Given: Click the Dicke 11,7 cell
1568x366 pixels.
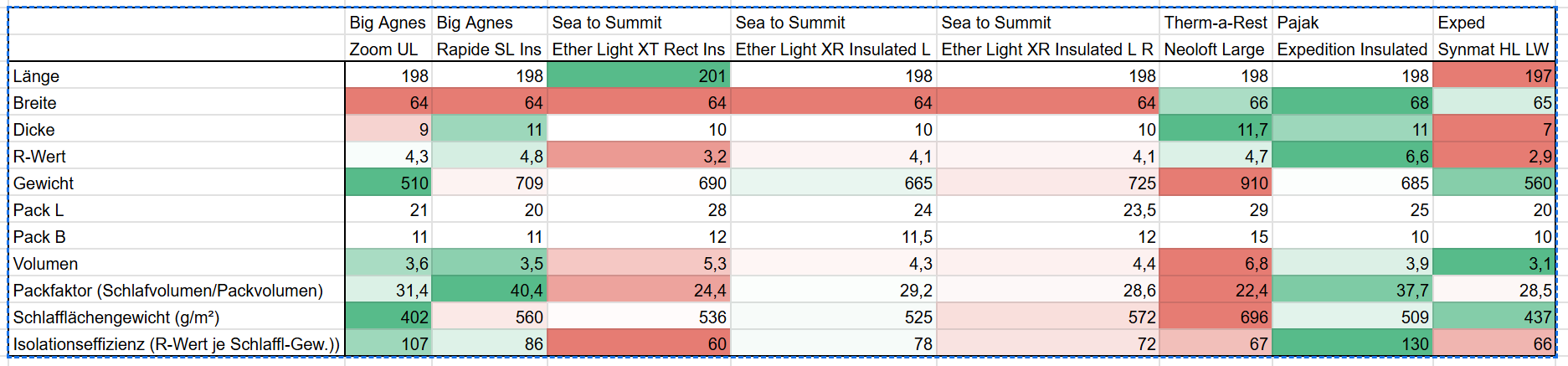Looking at the screenshot, I should 1216,129.
